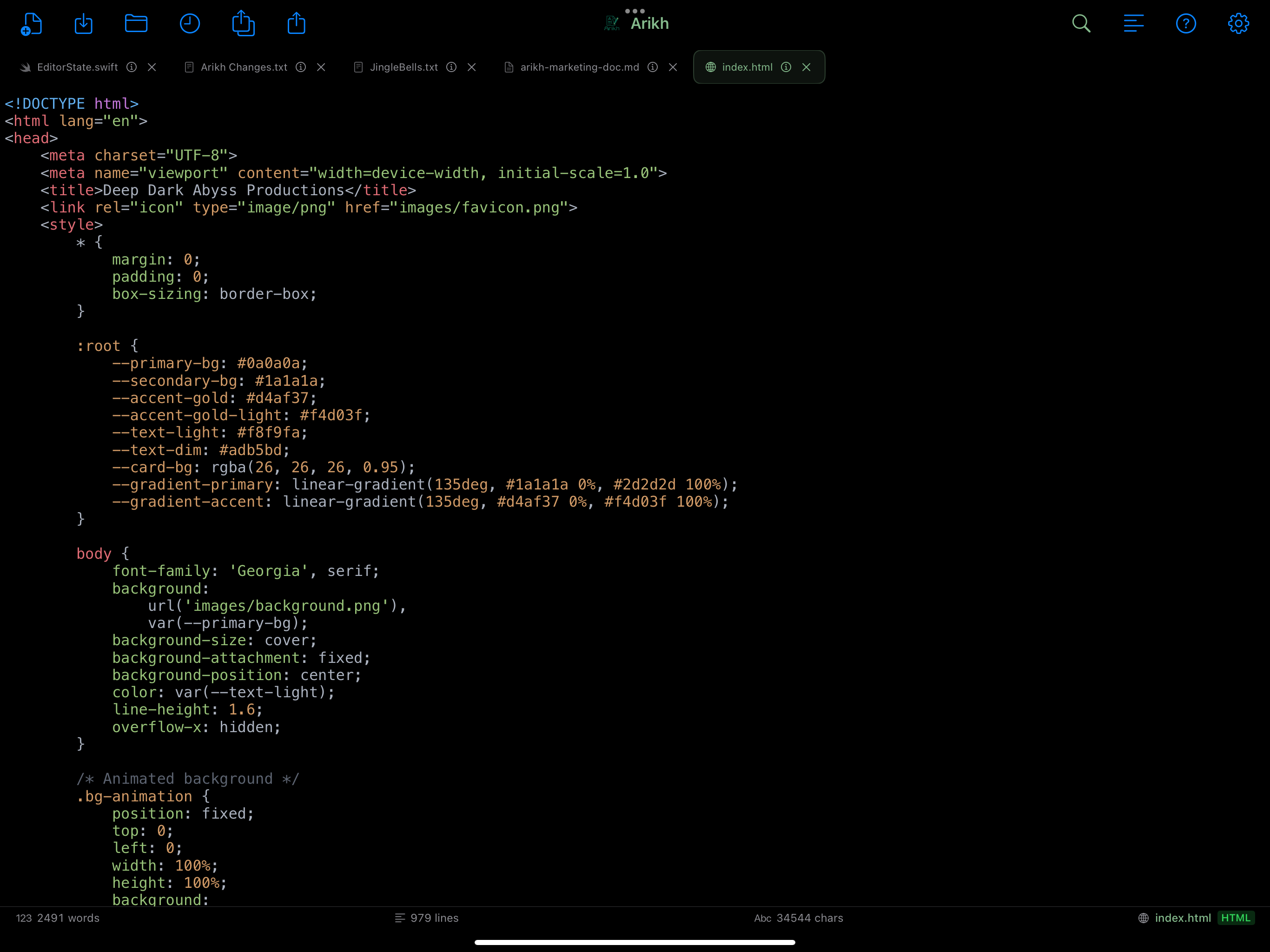Screen dimensions: 1270x952
Task: Open the folder browser
Action: coord(136,24)
